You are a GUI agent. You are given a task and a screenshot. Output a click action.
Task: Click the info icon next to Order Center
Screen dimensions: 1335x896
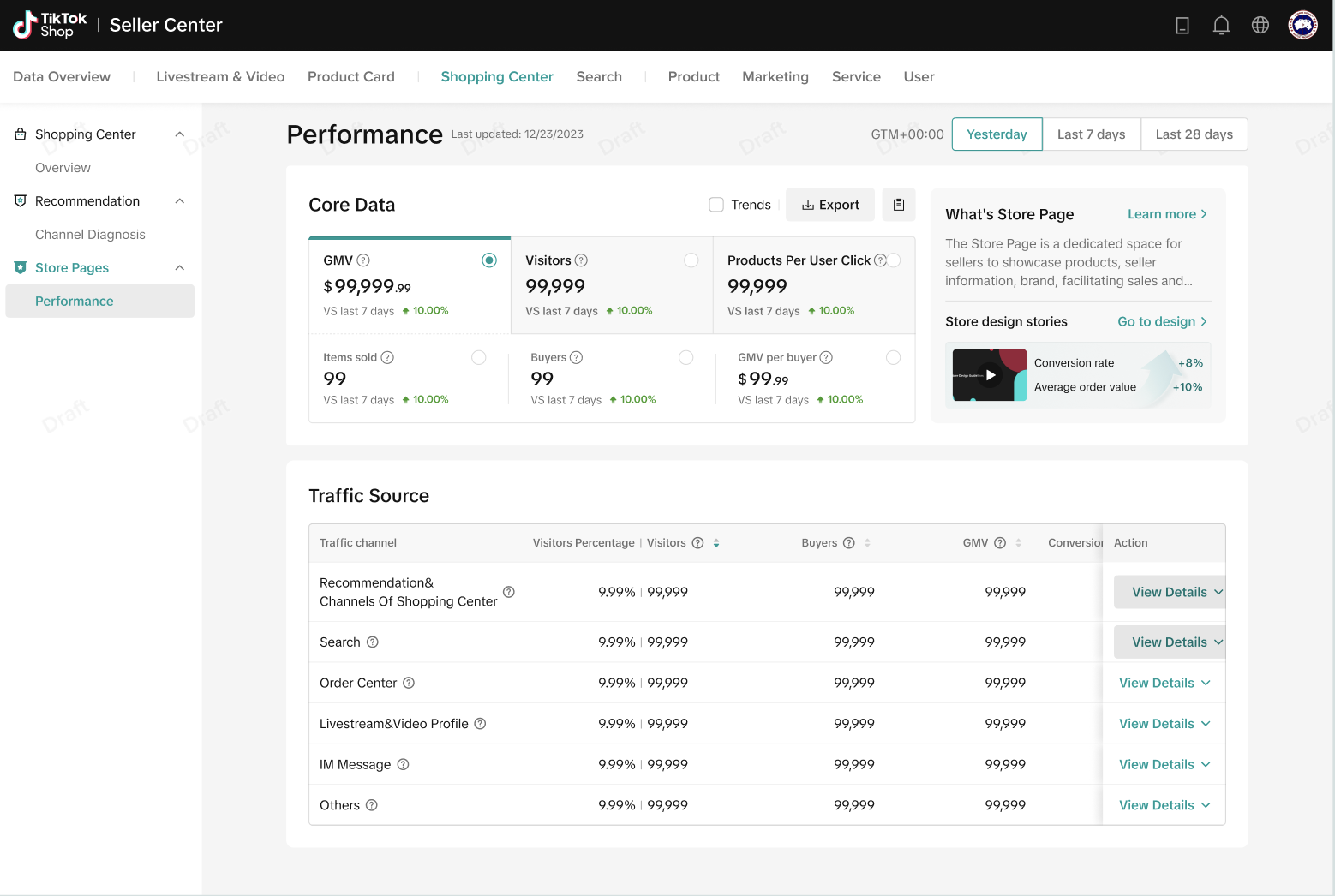(x=409, y=683)
